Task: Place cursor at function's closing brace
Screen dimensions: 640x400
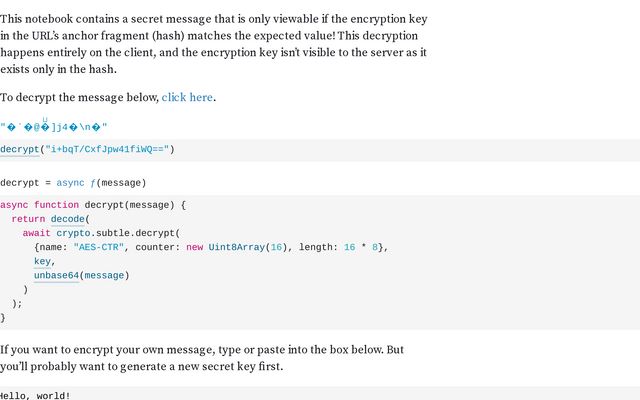Action: click(x=3, y=318)
